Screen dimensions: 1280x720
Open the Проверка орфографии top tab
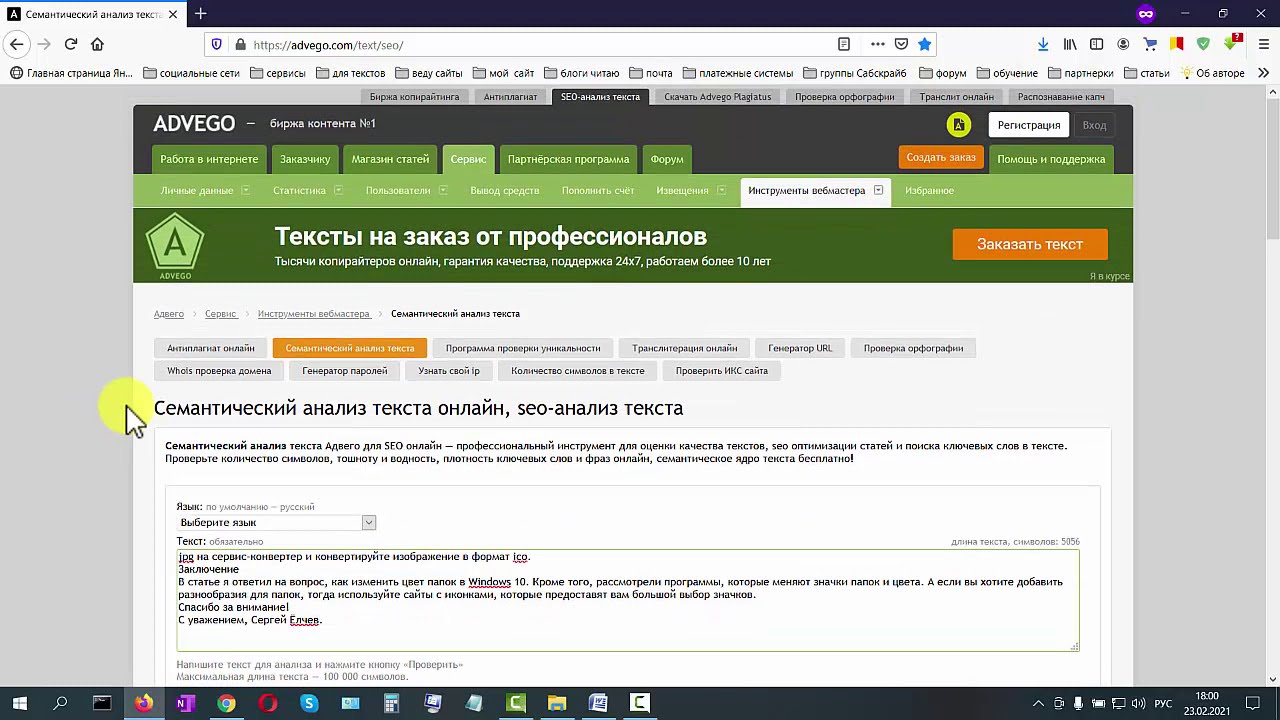(x=845, y=97)
